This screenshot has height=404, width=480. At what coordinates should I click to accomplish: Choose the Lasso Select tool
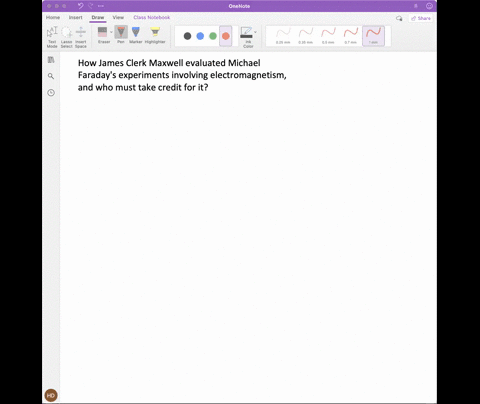point(66,37)
